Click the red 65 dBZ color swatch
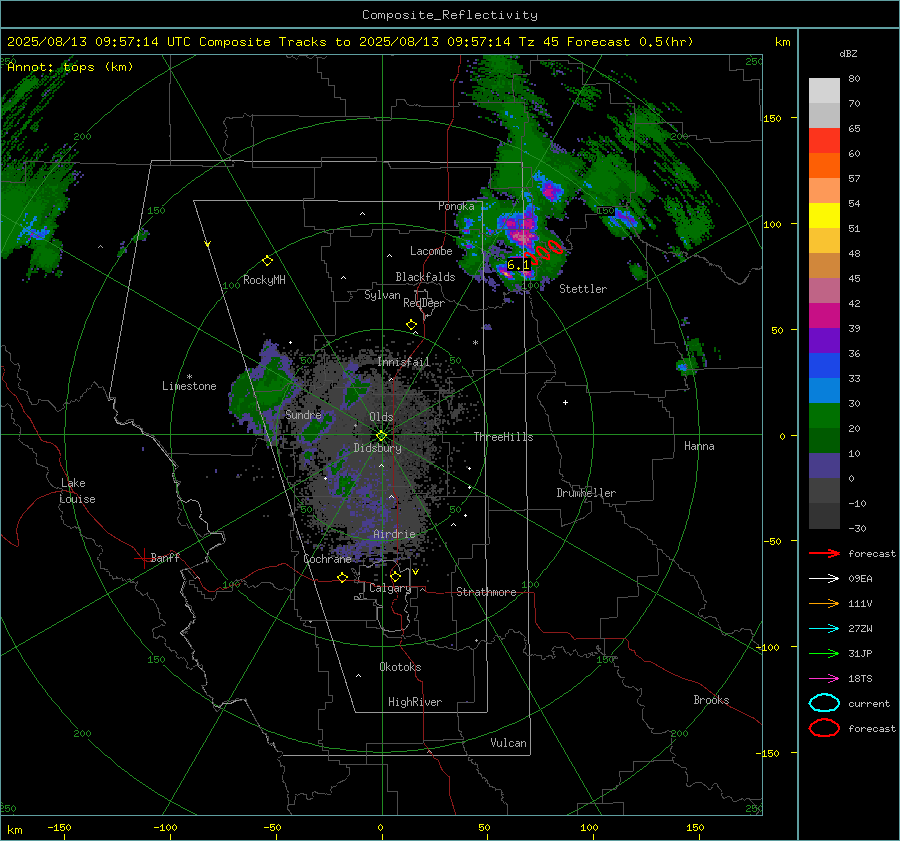This screenshot has width=900, height=841. [x=824, y=140]
